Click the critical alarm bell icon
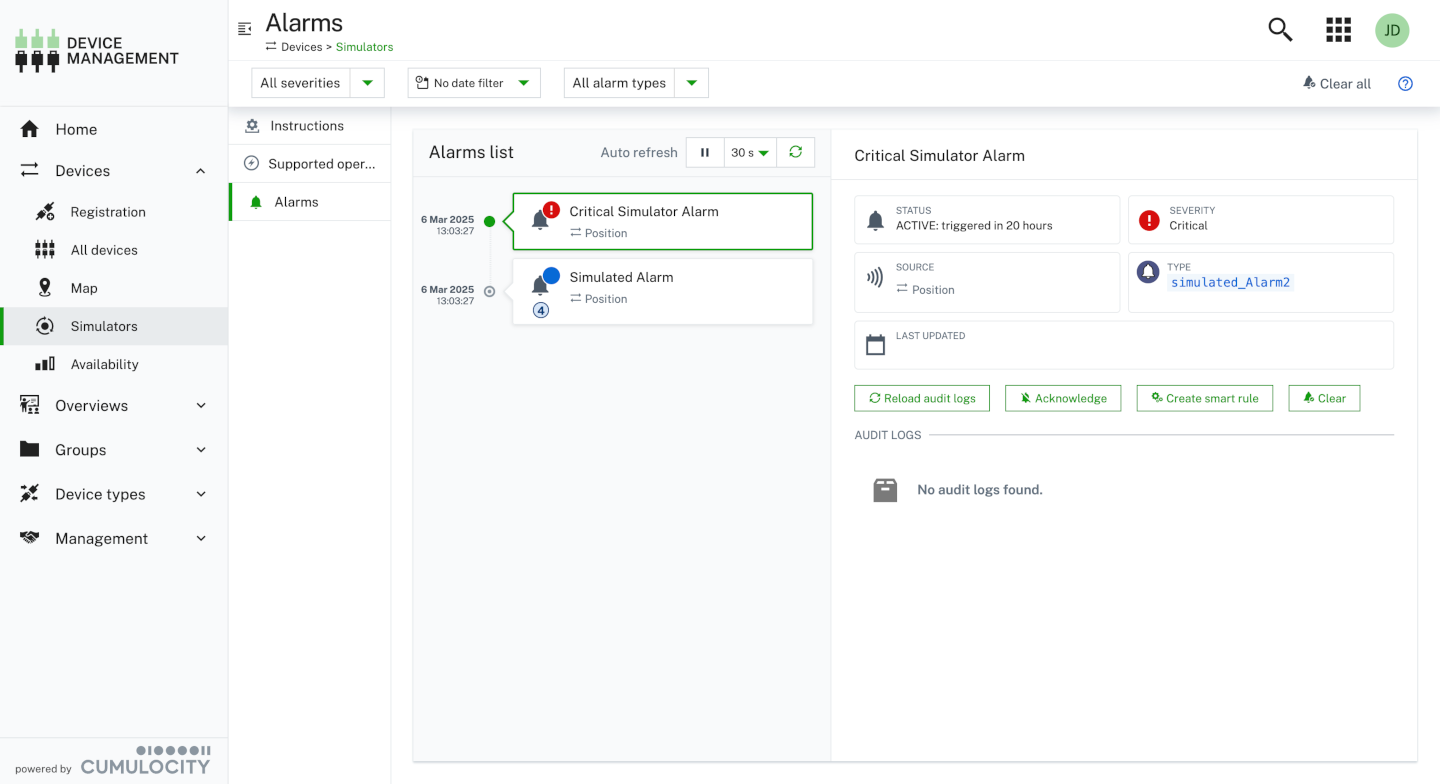This screenshot has height=784, width=1440. tap(541, 220)
